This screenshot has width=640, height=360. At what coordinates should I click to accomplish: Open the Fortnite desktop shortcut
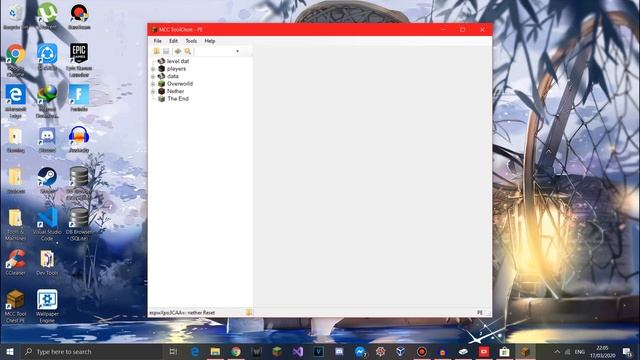click(79, 98)
